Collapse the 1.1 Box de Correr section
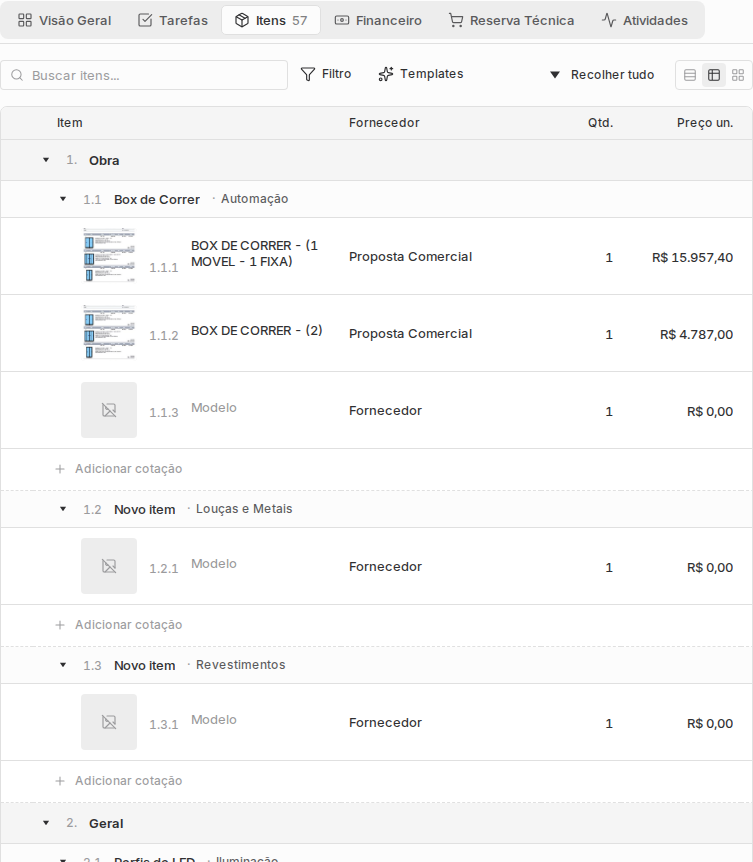Image resolution: width=753 pixels, height=862 pixels. 63,199
